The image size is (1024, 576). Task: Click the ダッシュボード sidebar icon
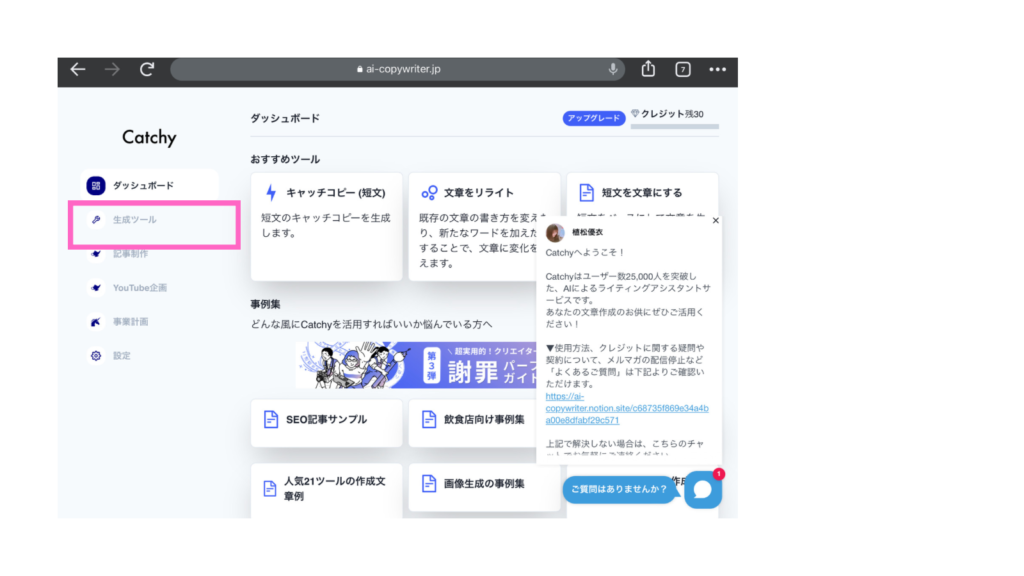(96, 185)
